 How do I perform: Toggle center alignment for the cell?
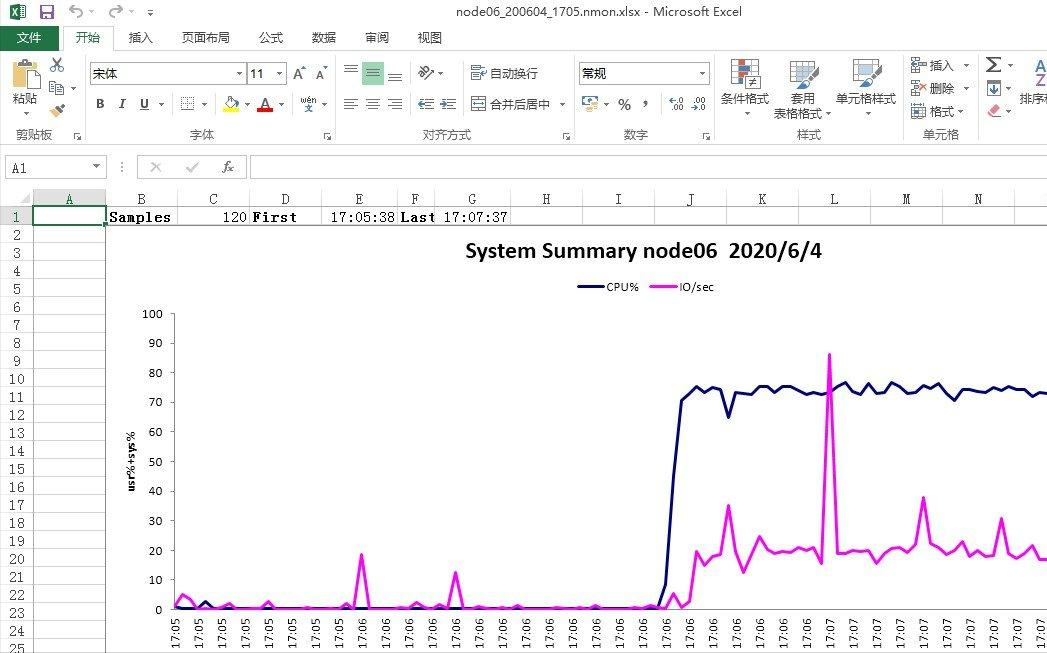[x=371, y=103]
